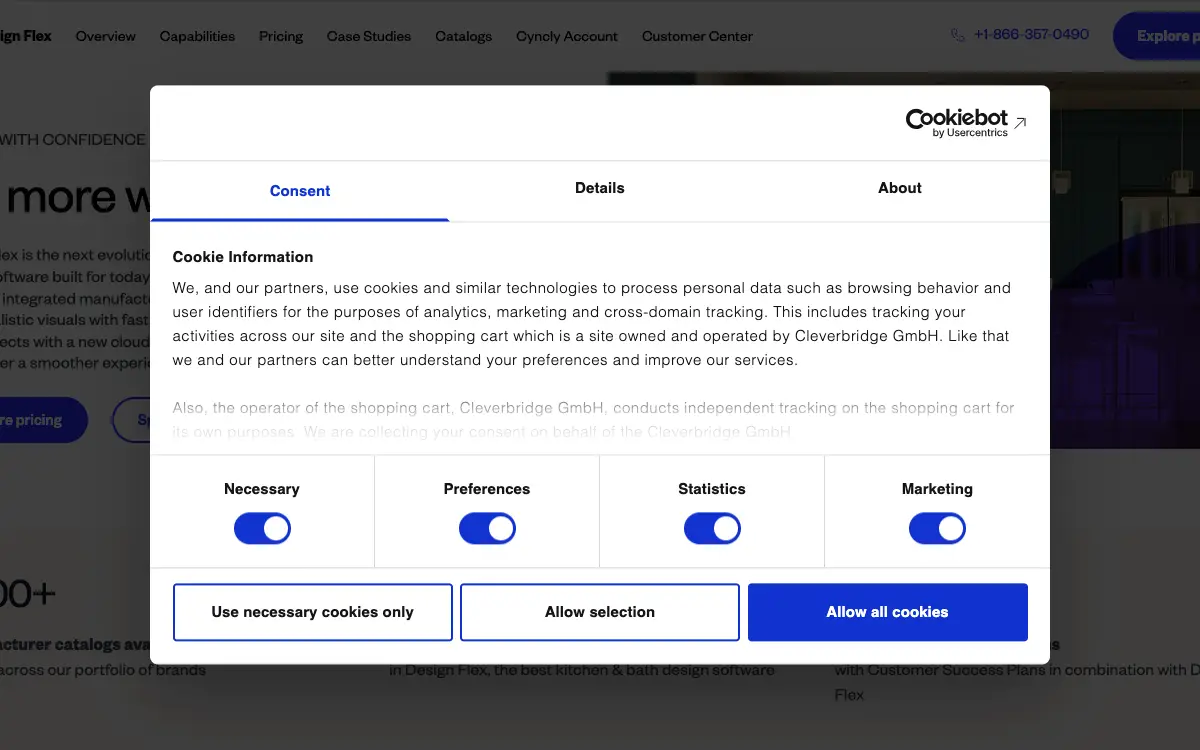Open the Cyncly Account link
This screenshot has width=1200, height=750.
(567, 36)
